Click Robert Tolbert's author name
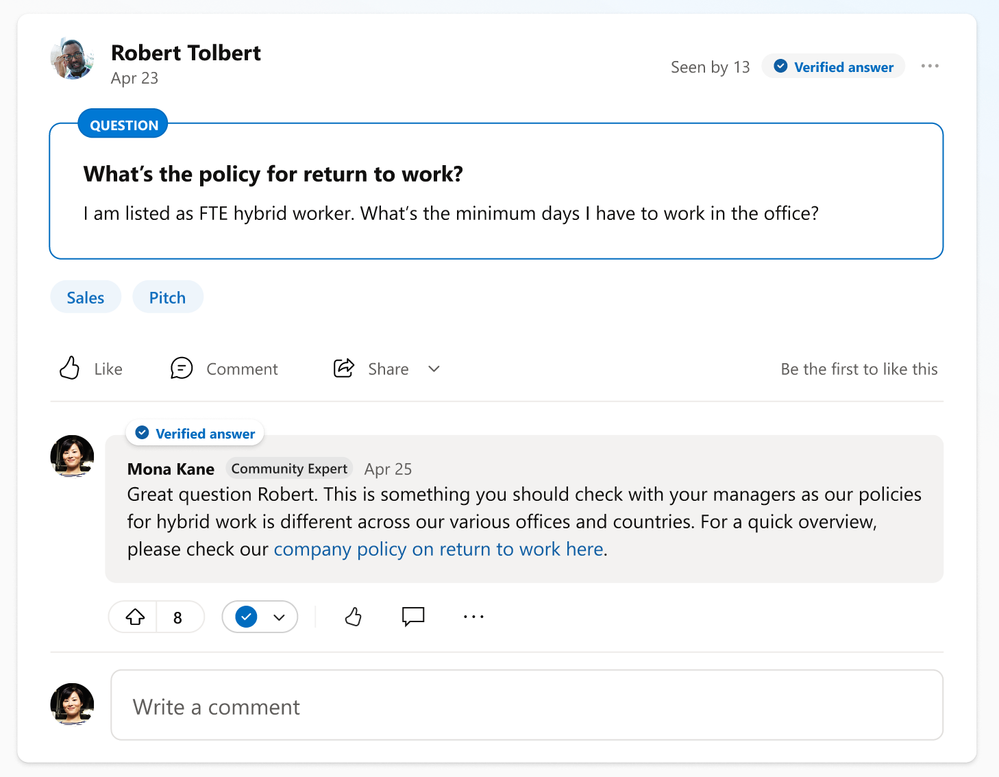 (x=186, y=53)
